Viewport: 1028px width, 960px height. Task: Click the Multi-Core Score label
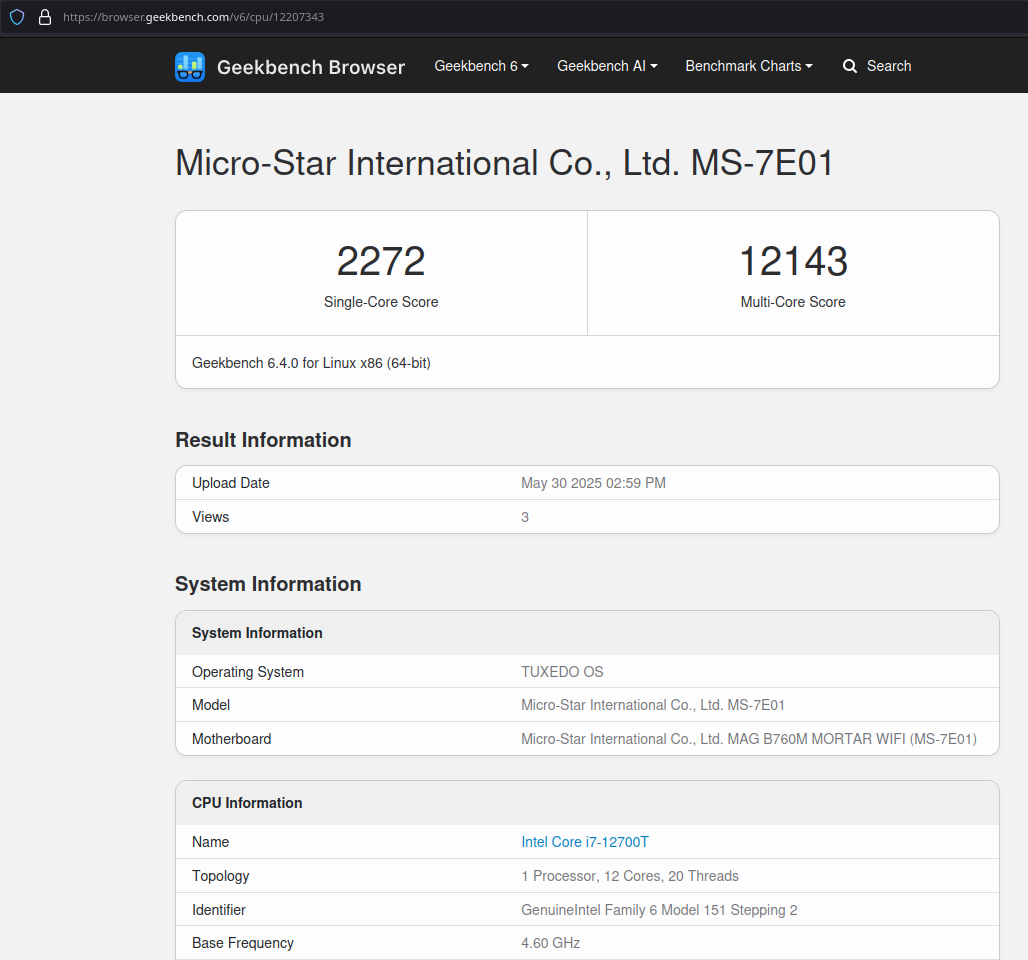coord(793,302)
